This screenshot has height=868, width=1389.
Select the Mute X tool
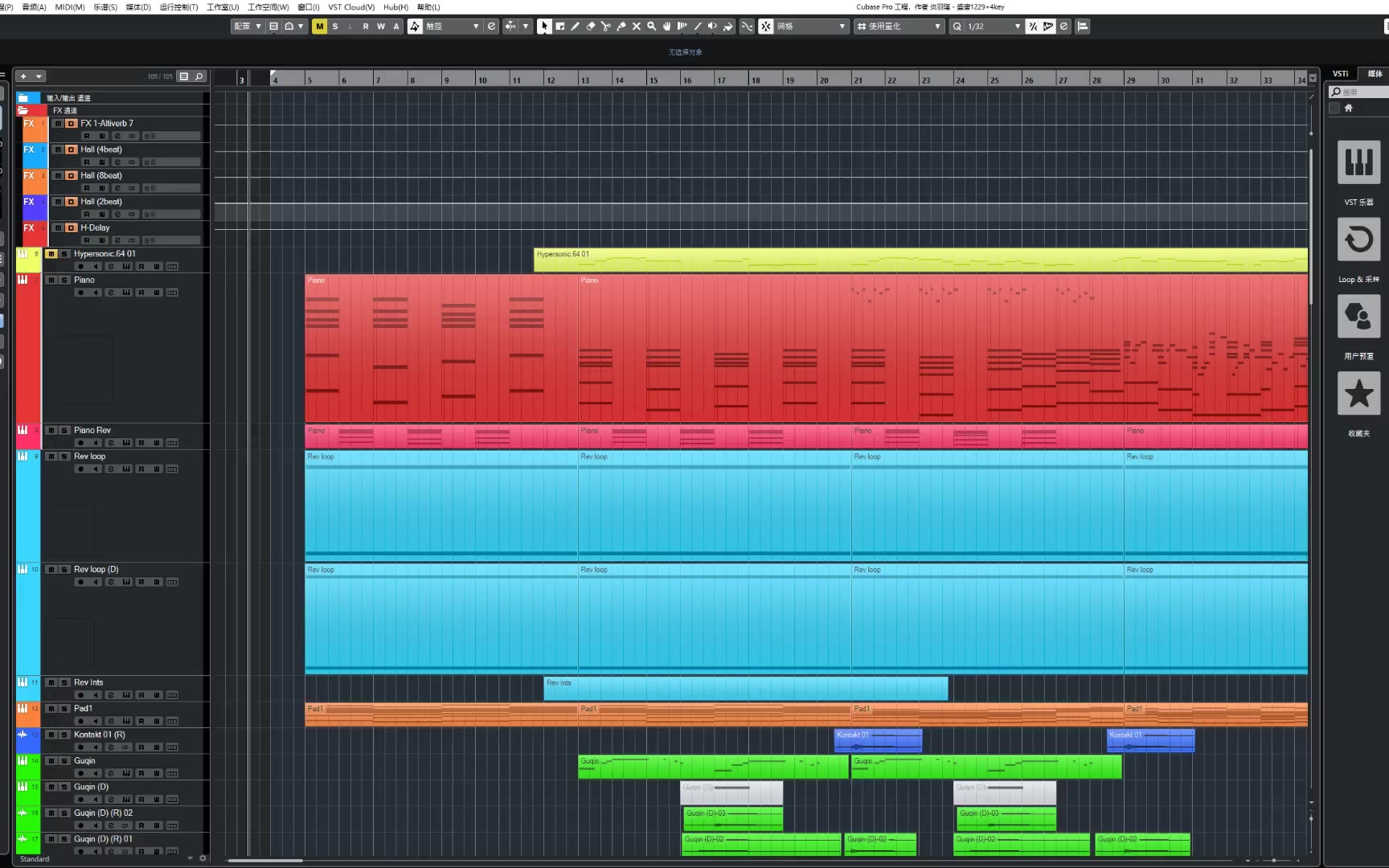(x=637, y=27)
